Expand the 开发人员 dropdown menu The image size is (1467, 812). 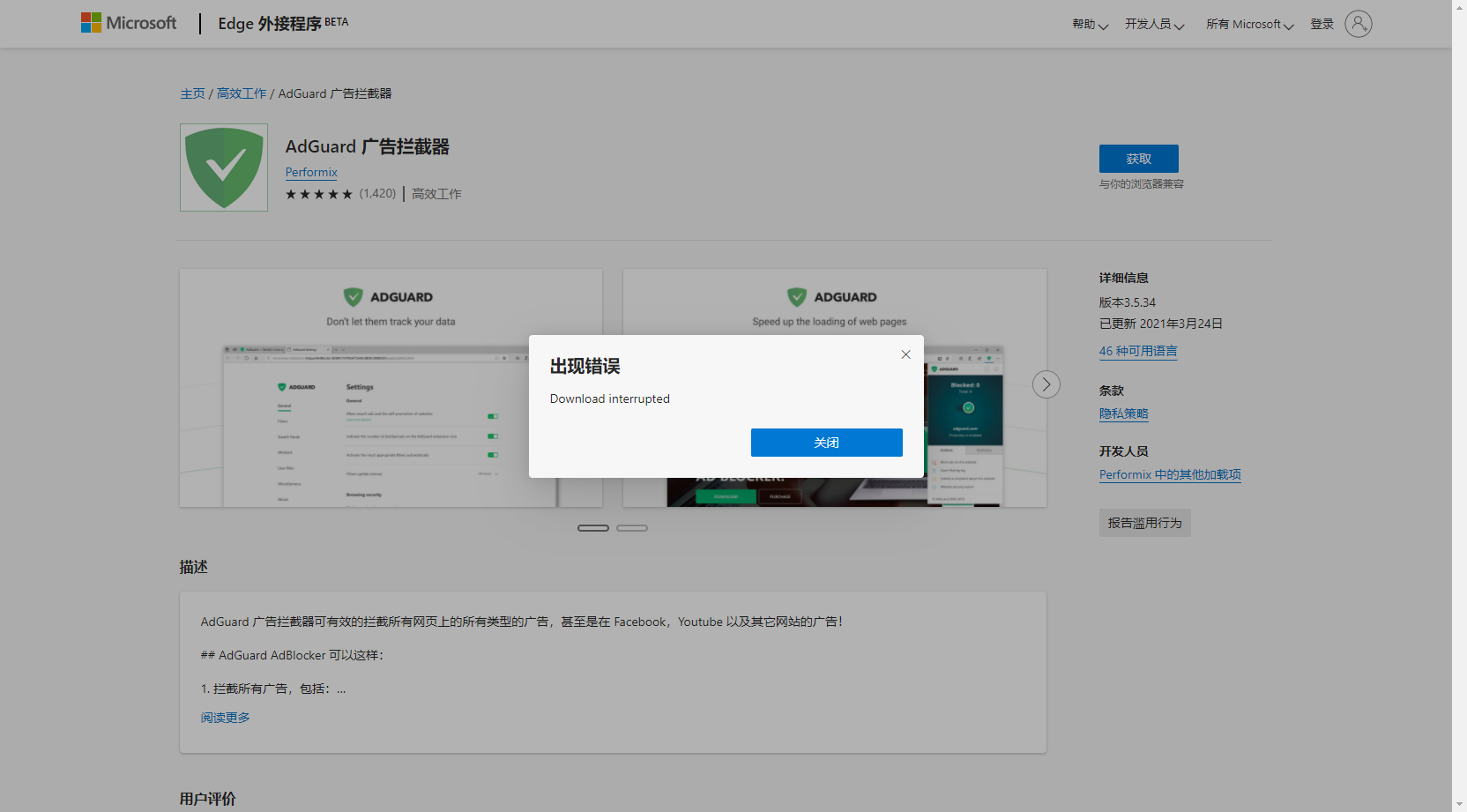1155,25
